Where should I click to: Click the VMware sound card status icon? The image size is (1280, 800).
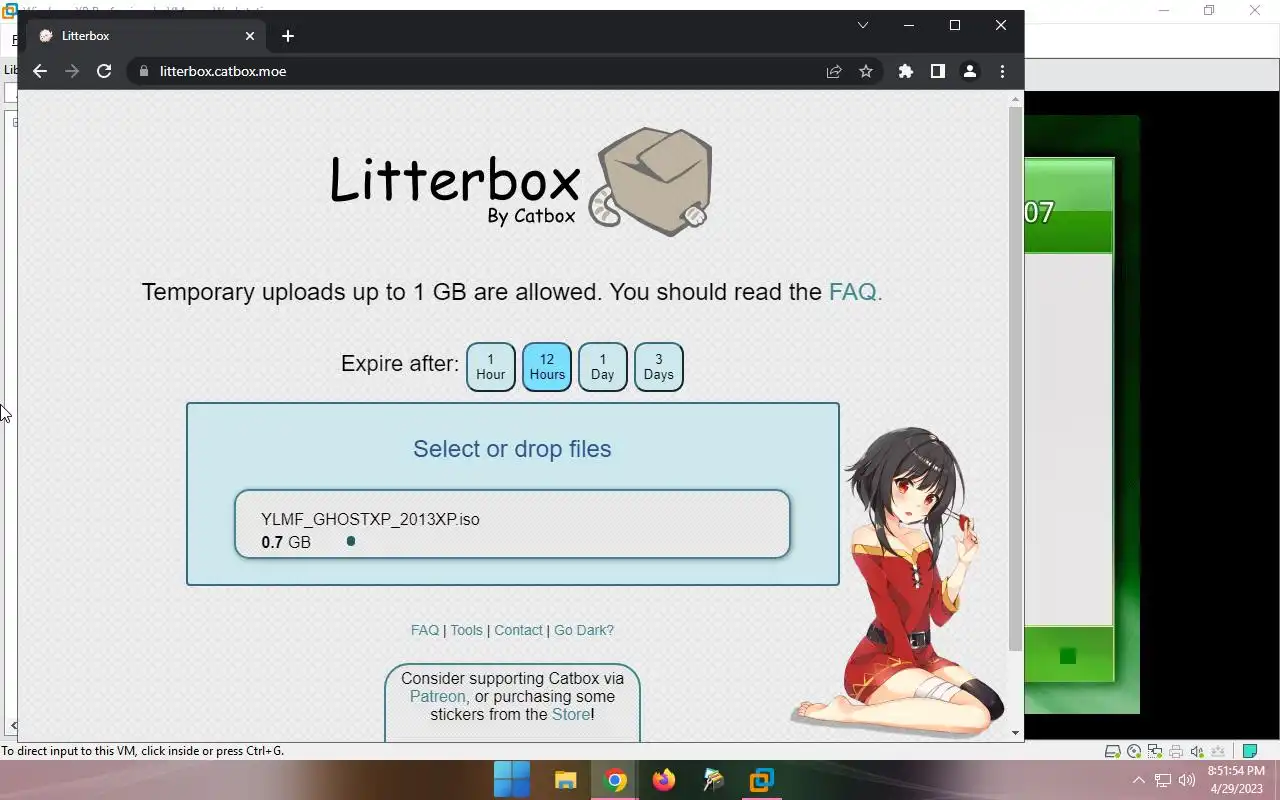pyautogui.click(x=1197, y=751)
